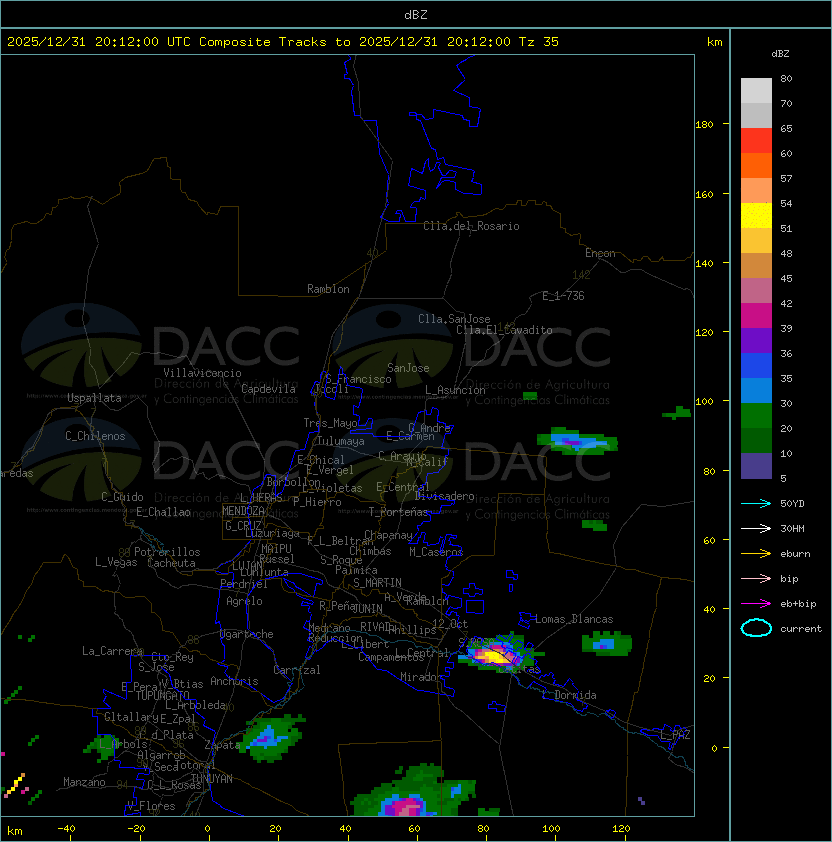Click the '100' tick on the vertical km axis
The image size is (832, 842).
click(704, 401)
